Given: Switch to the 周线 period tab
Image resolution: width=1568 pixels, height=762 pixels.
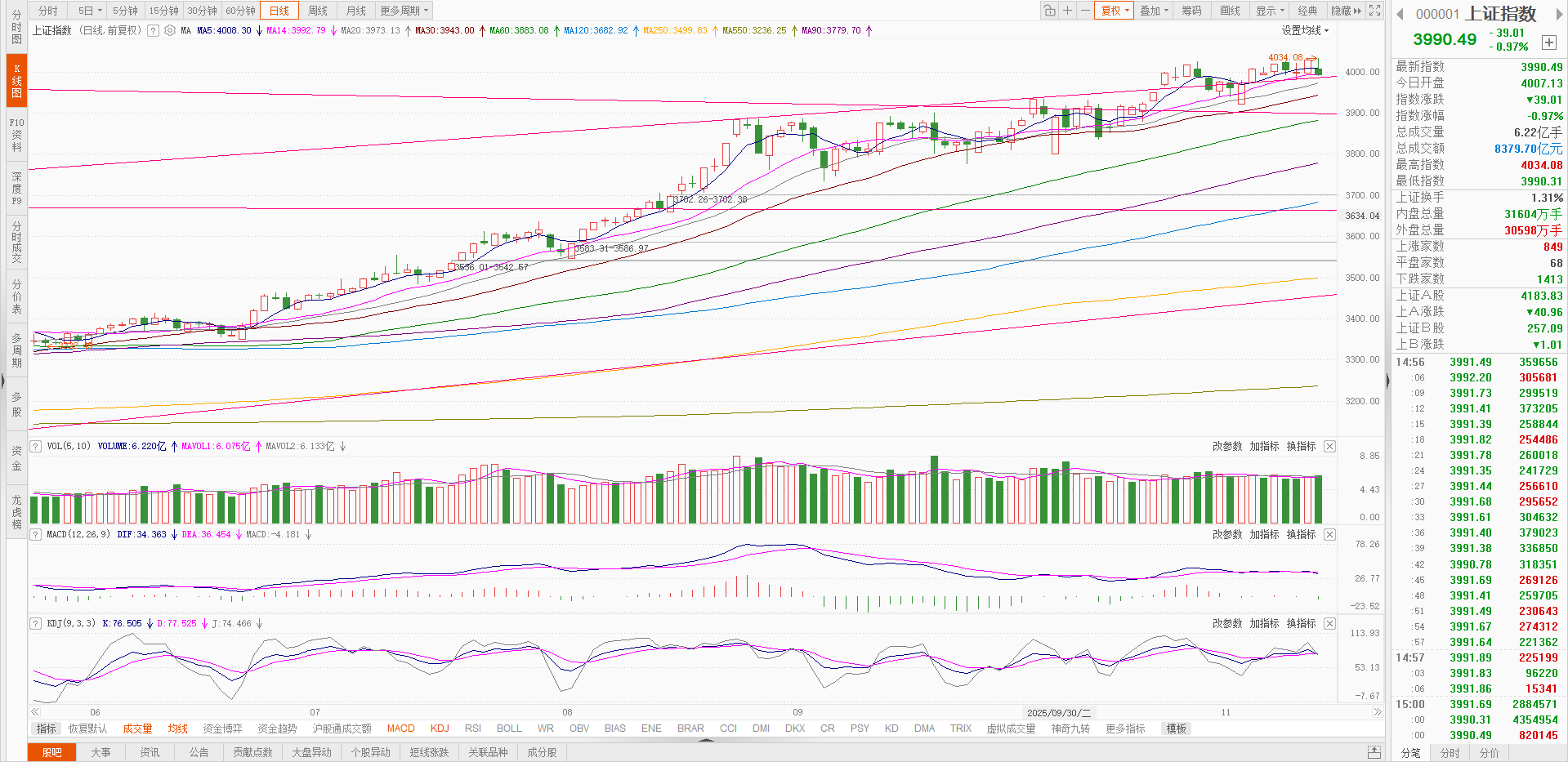Looking at the screenshot, I should pos(318,11).
